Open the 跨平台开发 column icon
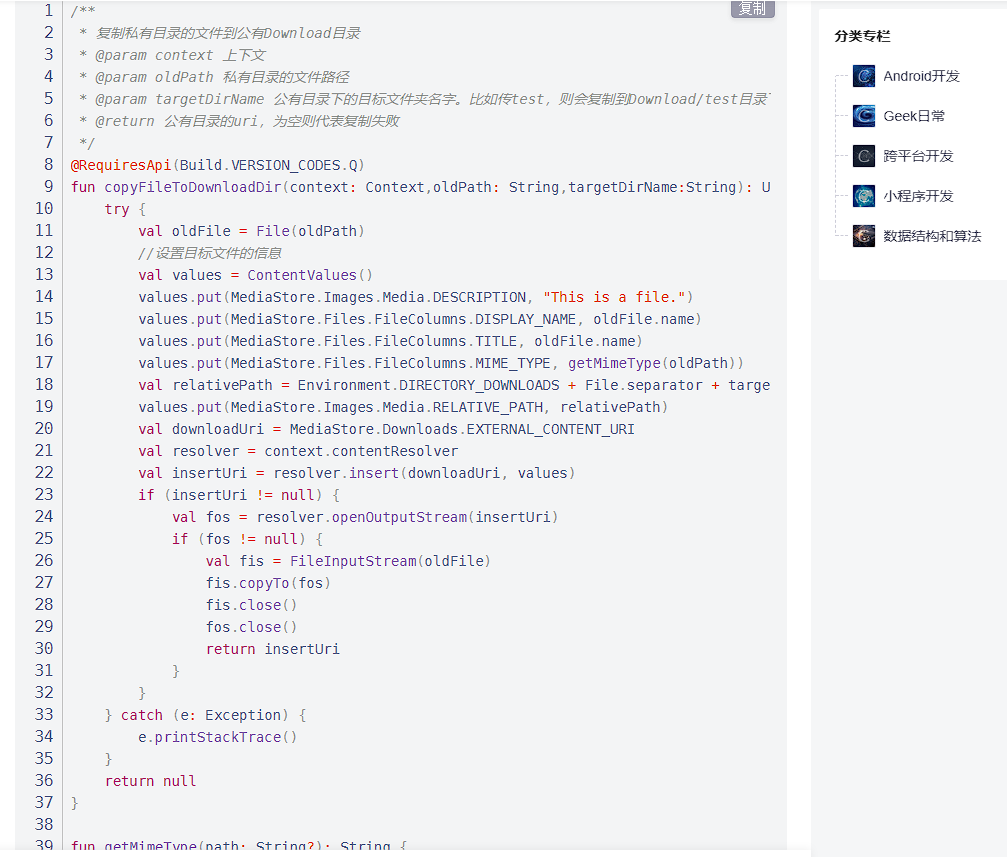The width and height of the screenshot is (1007, 857). coord(864,156)
